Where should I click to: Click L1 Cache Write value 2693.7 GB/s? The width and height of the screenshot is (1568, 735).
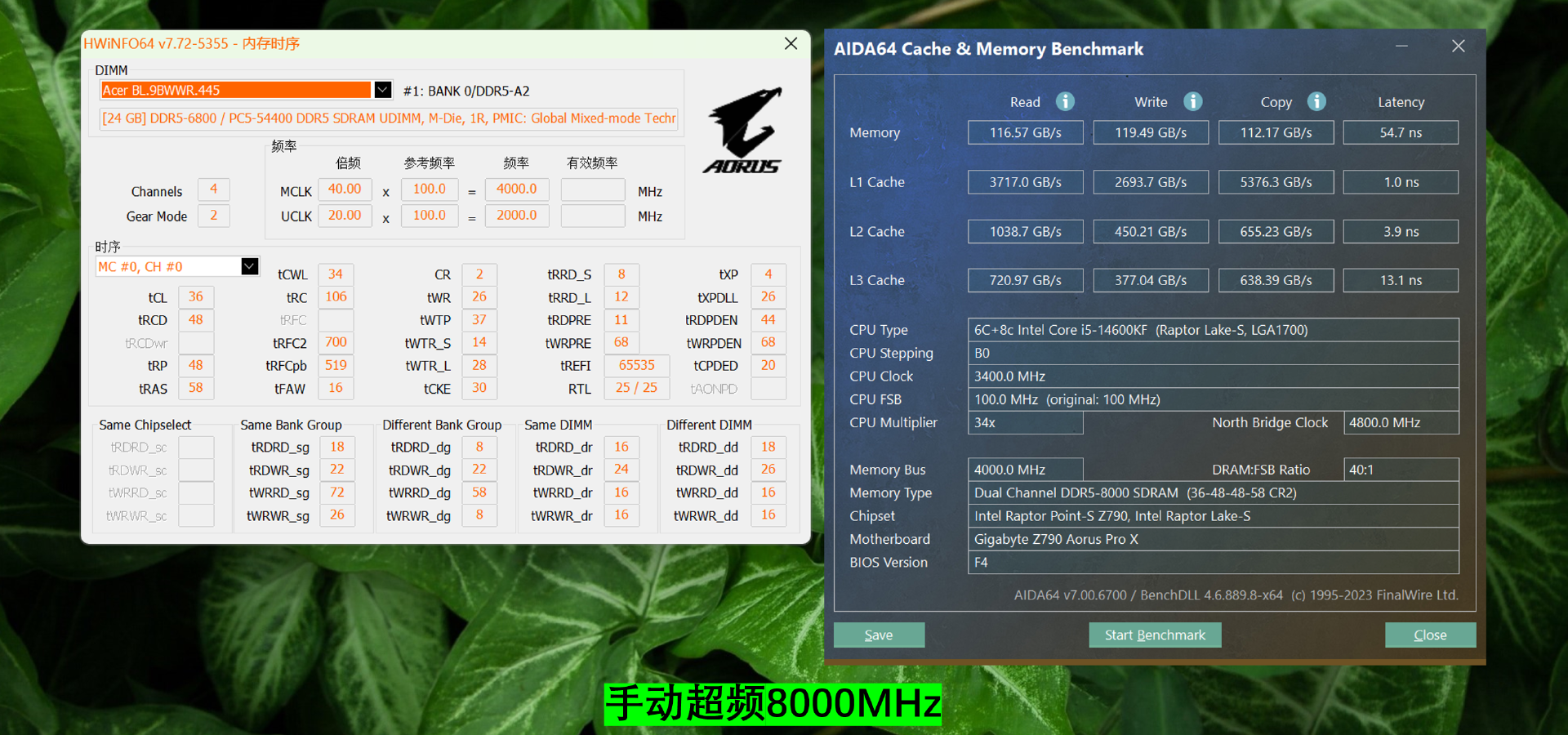coord(1151,182)
